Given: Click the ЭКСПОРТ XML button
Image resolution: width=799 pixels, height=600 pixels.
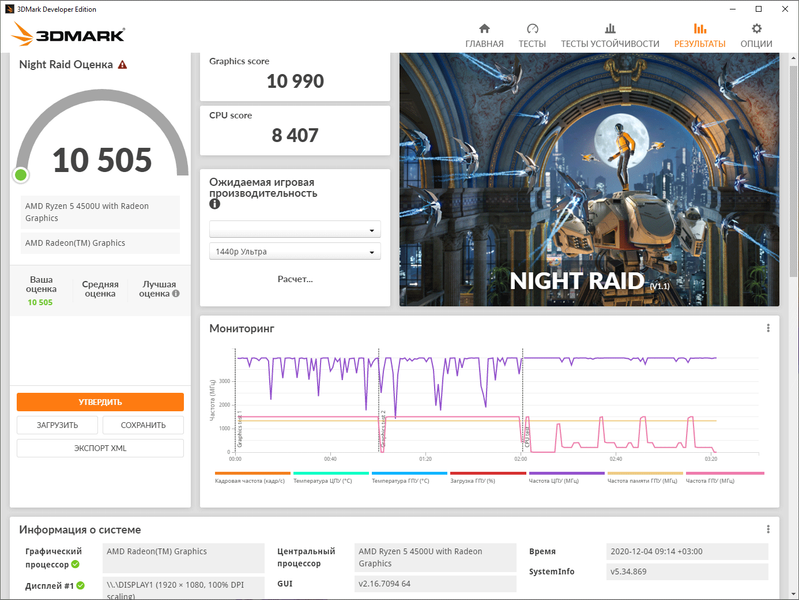Looking at the screenshot, I should (x=100, y=448).
